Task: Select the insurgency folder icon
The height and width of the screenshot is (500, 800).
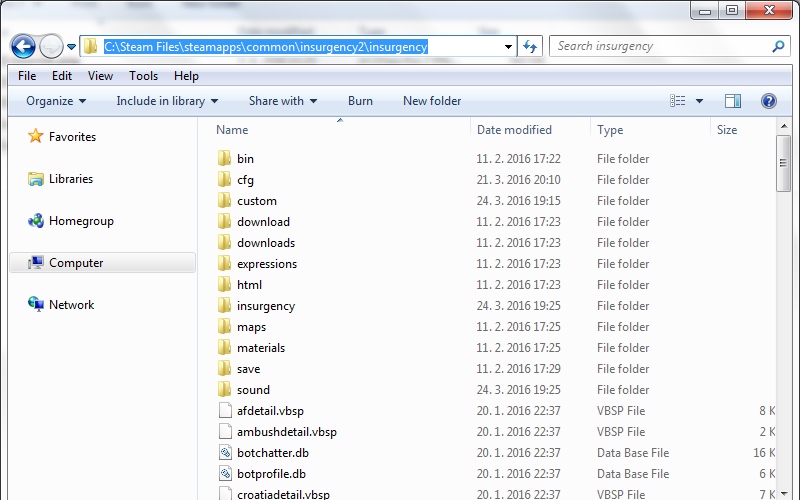Action: 224,305
